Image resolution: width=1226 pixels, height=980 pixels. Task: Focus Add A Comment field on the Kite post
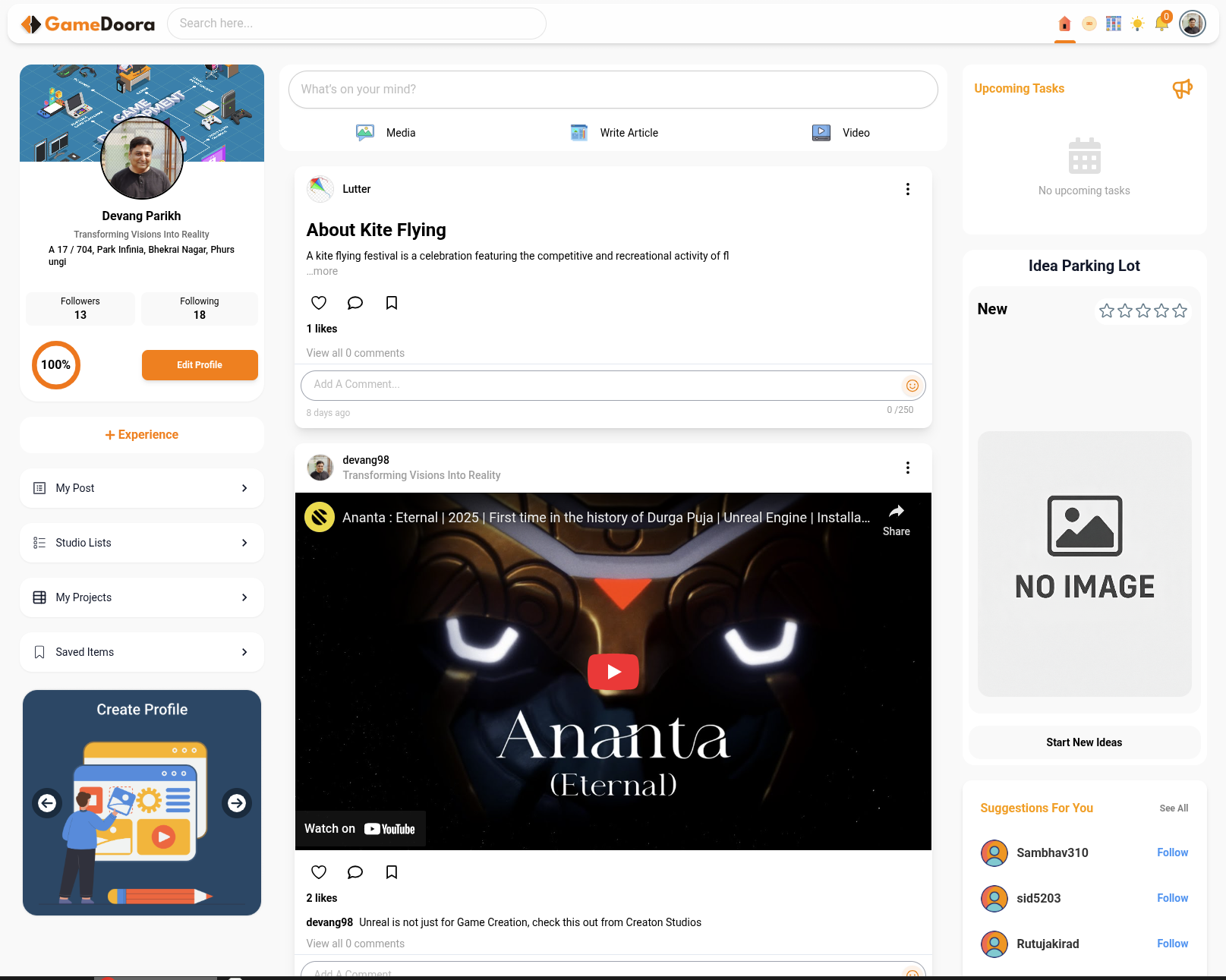[613, 386]
